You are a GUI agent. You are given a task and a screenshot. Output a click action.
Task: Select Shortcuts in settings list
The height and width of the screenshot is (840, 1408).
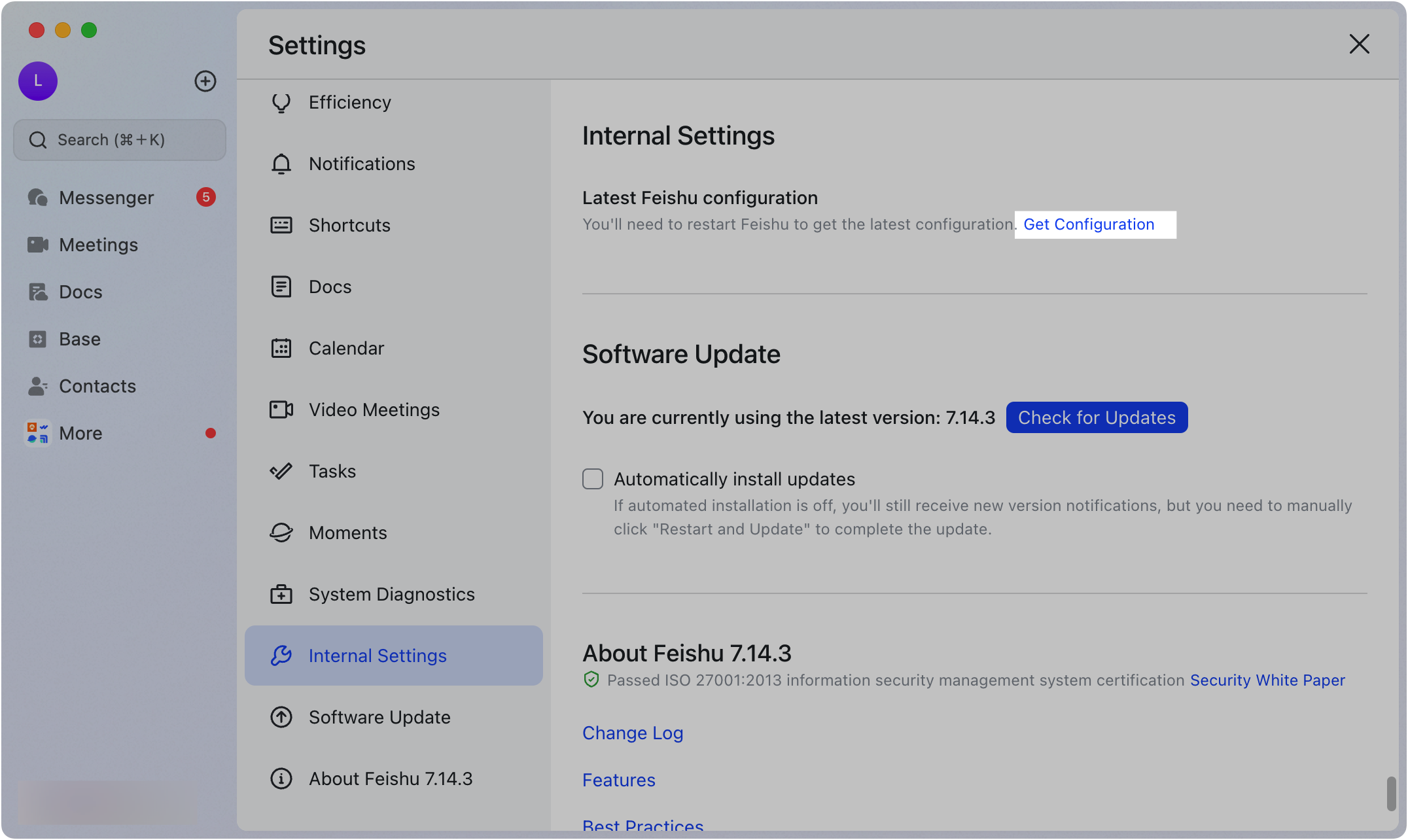[394, 225]
